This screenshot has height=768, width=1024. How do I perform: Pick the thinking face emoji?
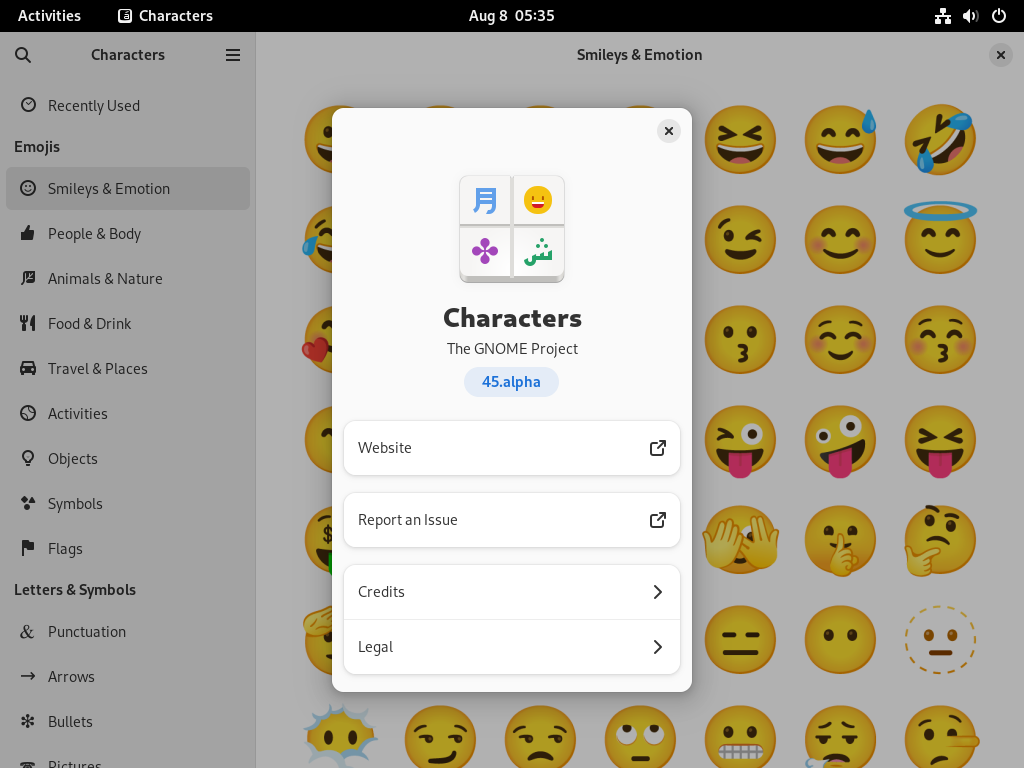pos(940,540)
